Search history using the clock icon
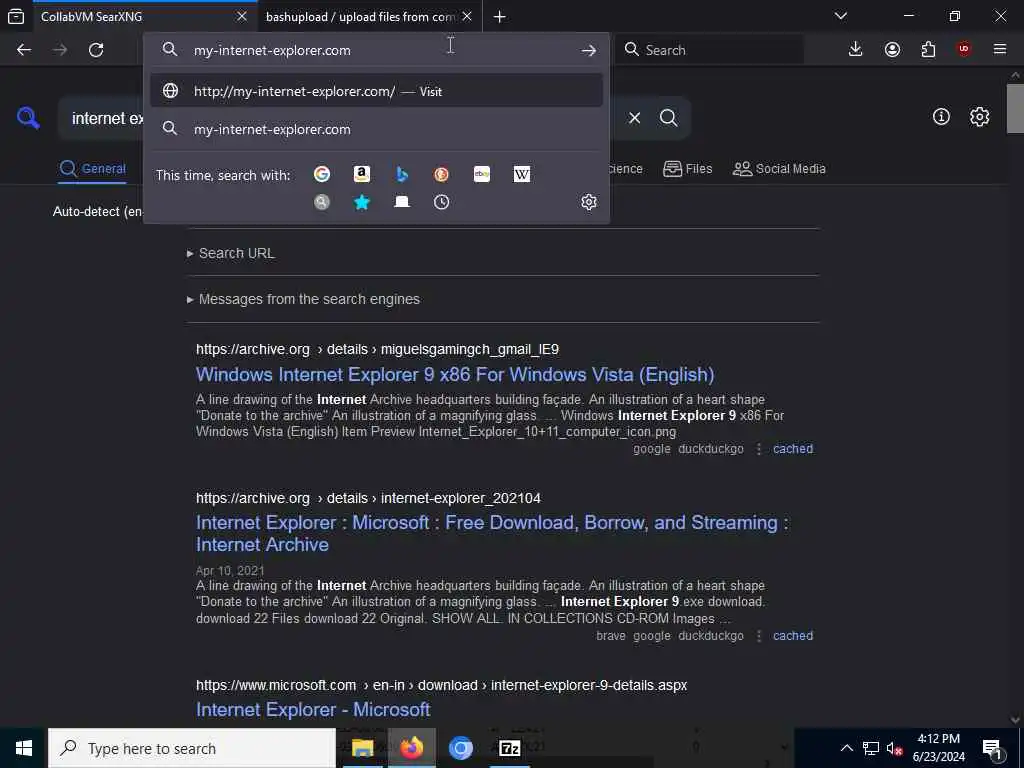This screenshot has height=768, width=1024. tap(441, 202)
